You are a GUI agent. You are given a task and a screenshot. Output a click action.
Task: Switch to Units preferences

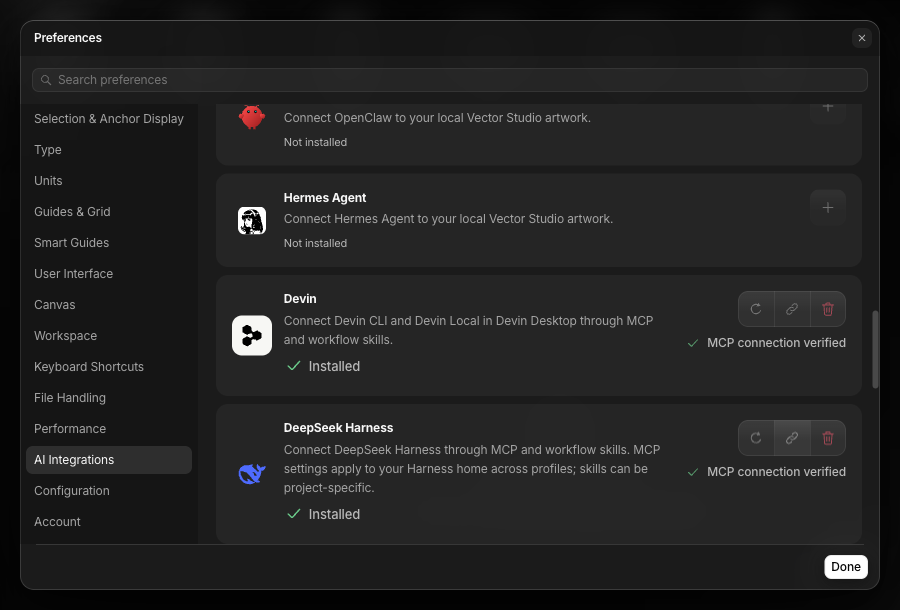pyautogui.click(x=109, y=181)
